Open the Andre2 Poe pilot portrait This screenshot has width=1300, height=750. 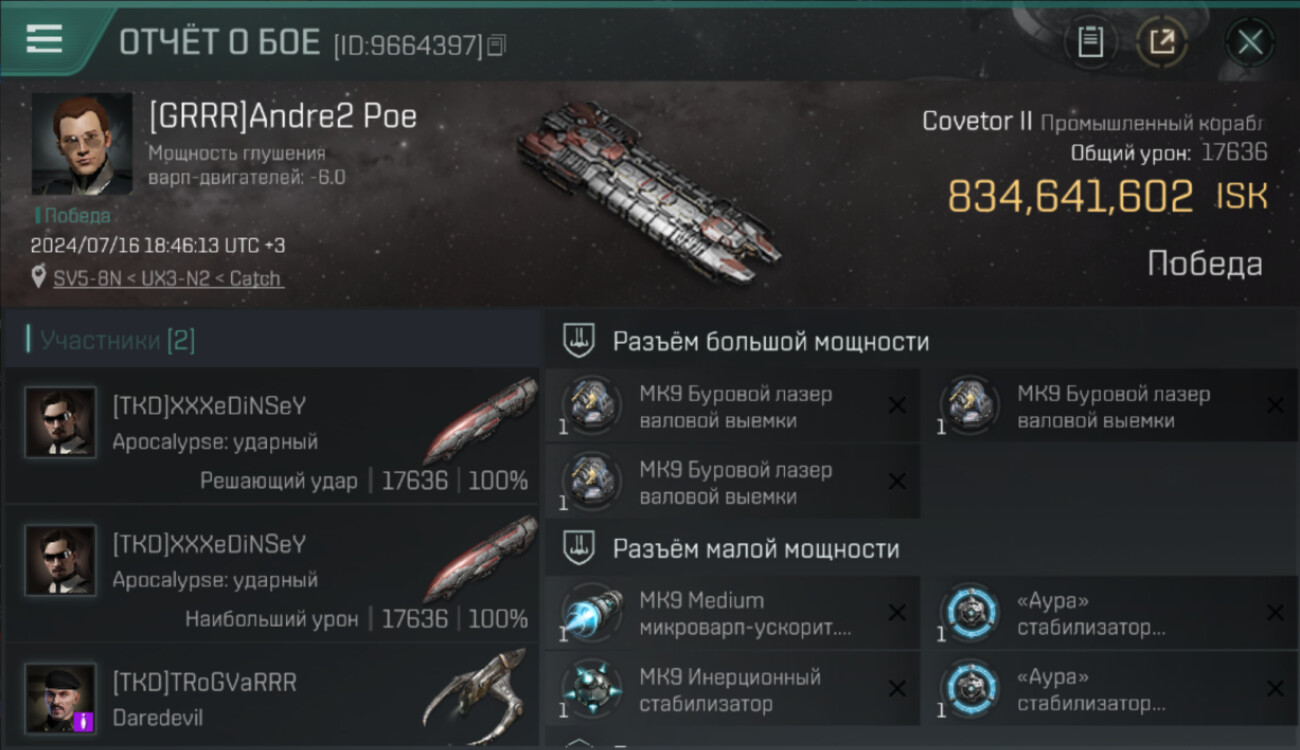[x=82, y=144]
